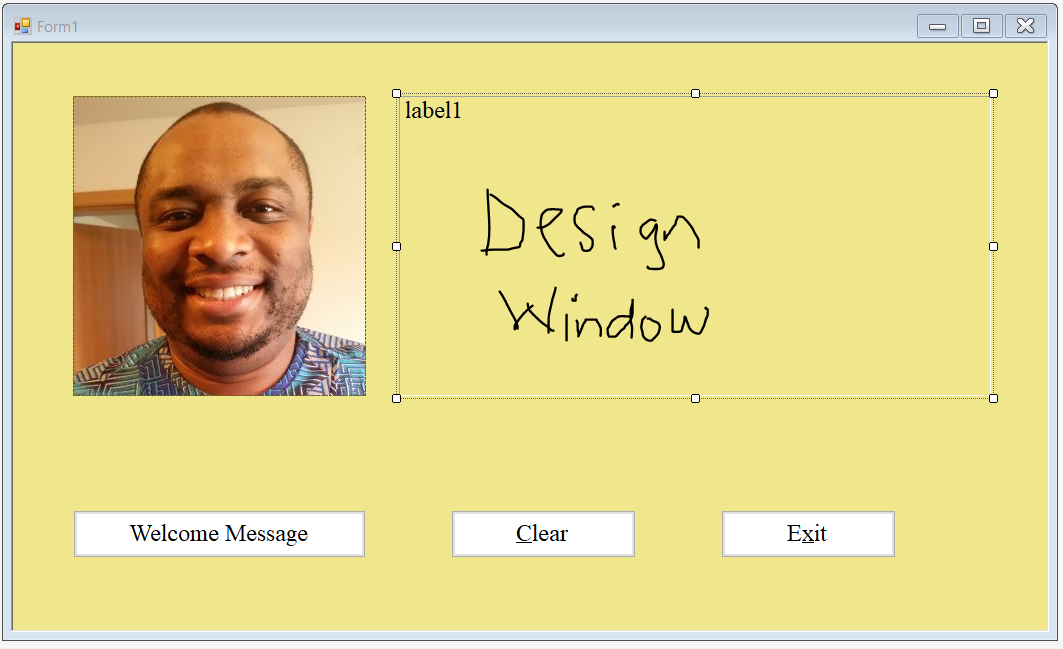1063x649 pixels.
Task: Maximize the Form1 window
Action: coord(981,26)
